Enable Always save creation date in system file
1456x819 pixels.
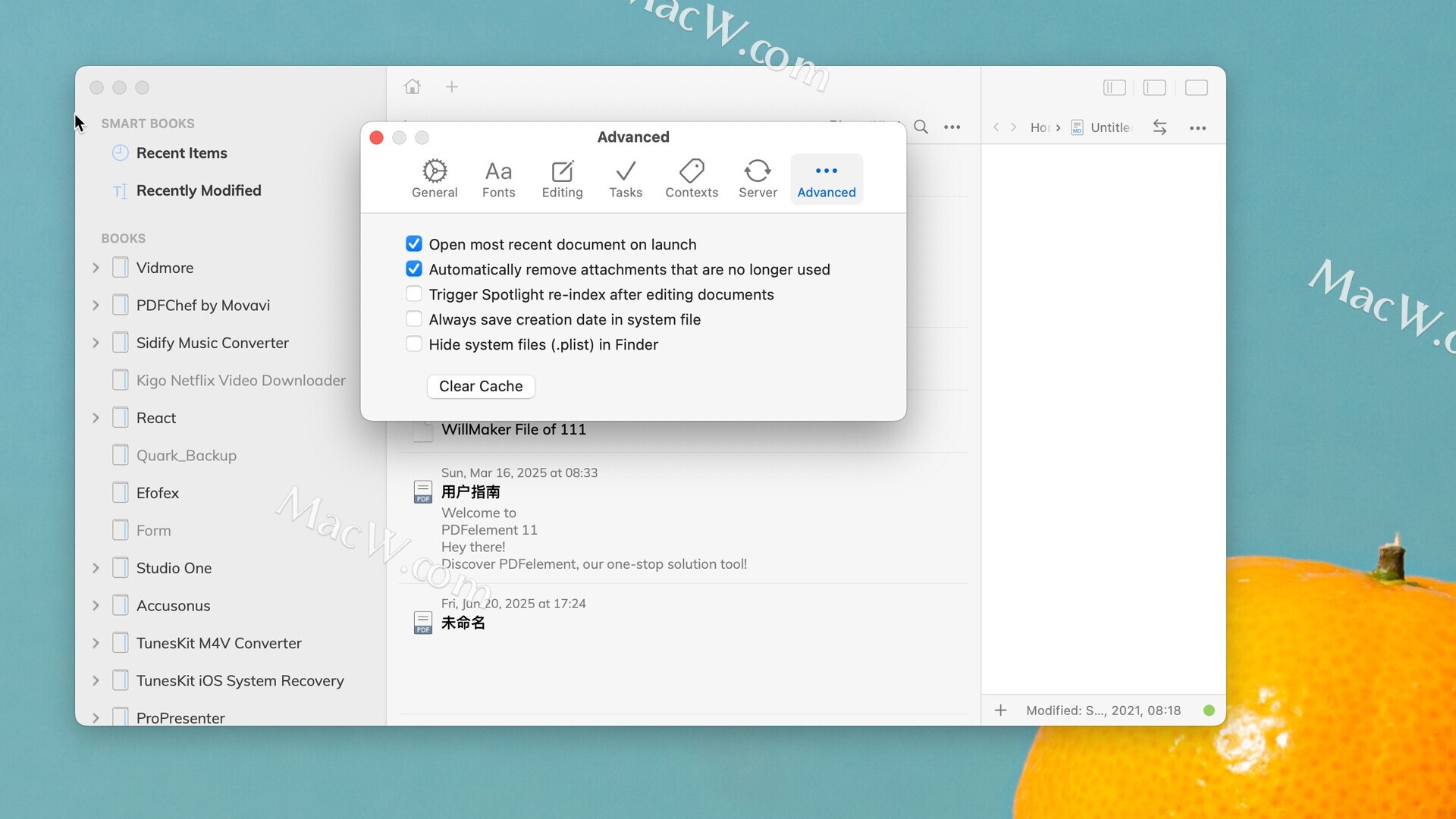point(414,318)
